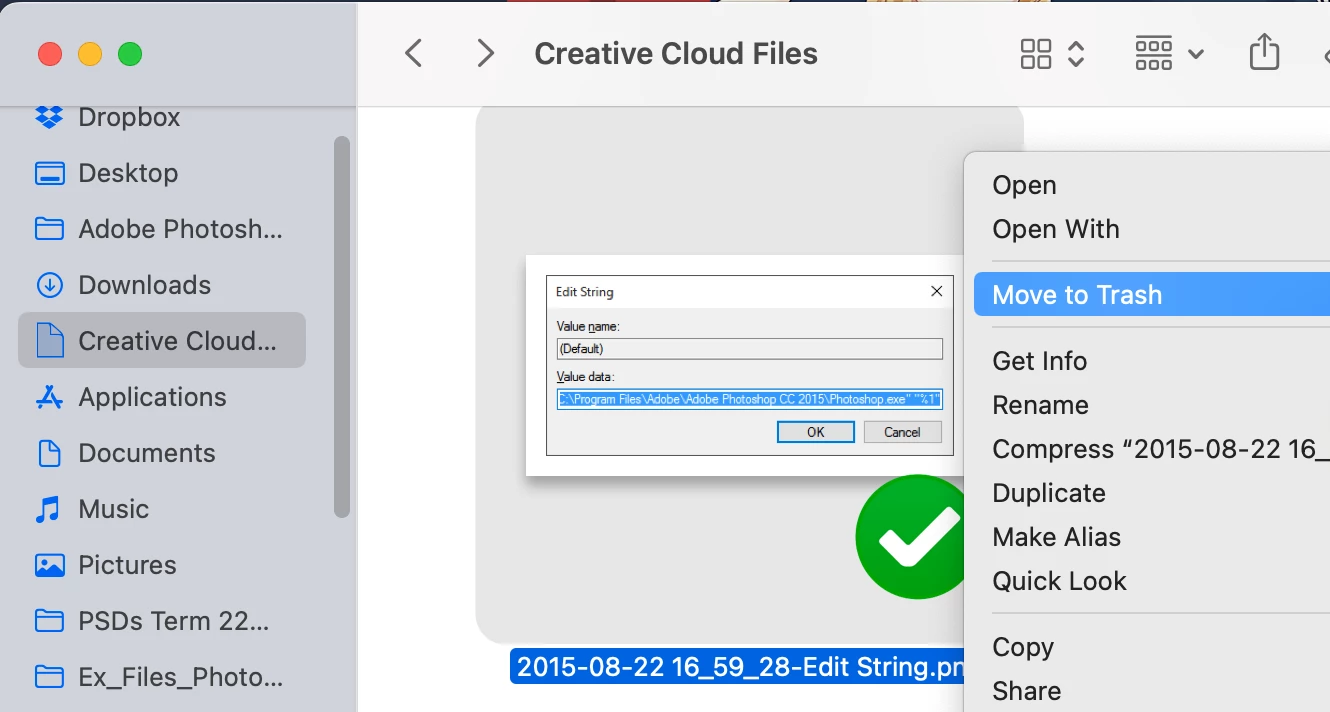
Task: Choose Quick Look menu entry
Action: click(1059, 581)
